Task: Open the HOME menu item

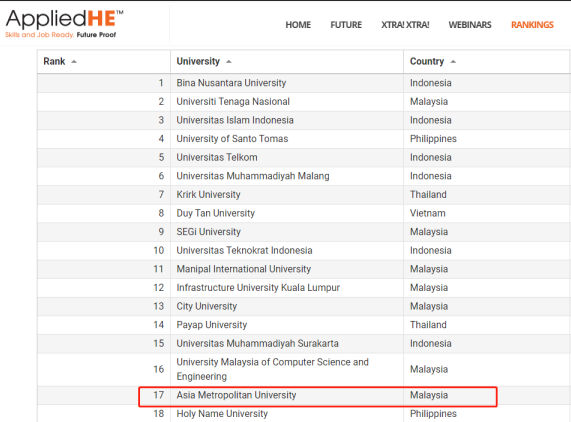Action: coord(298,25)
